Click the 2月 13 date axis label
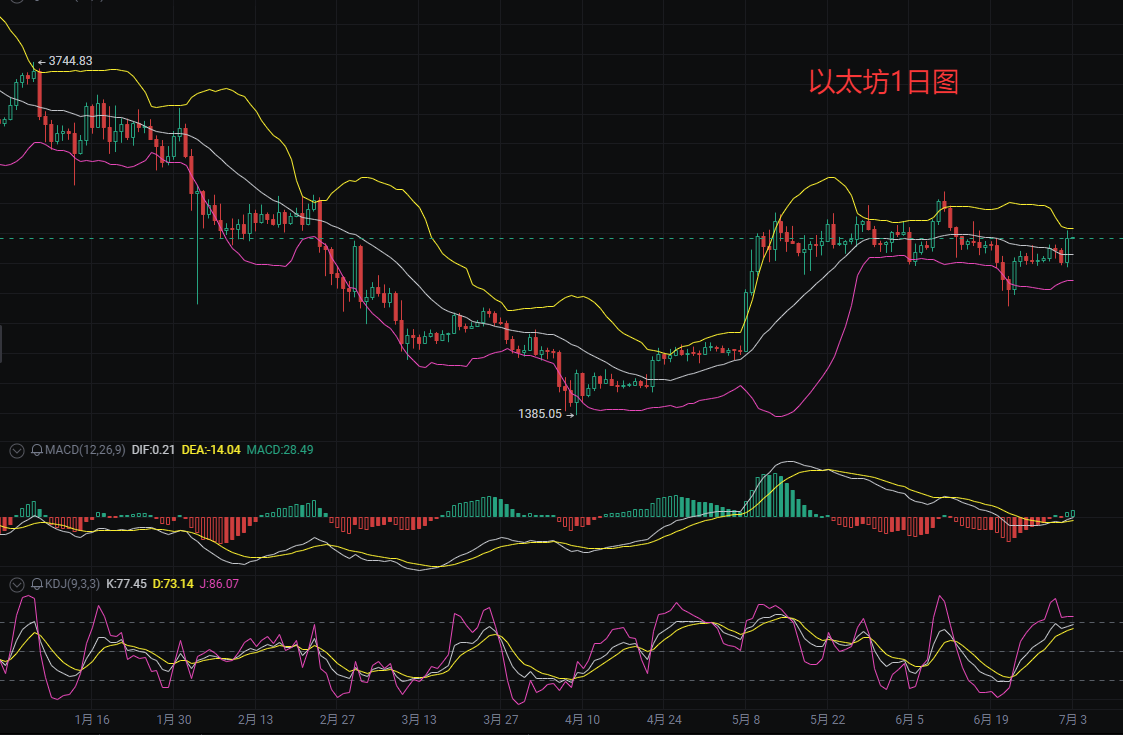The width and height of the screenshot is (1123, 735). pyautogui.click(x=256, y=719)
